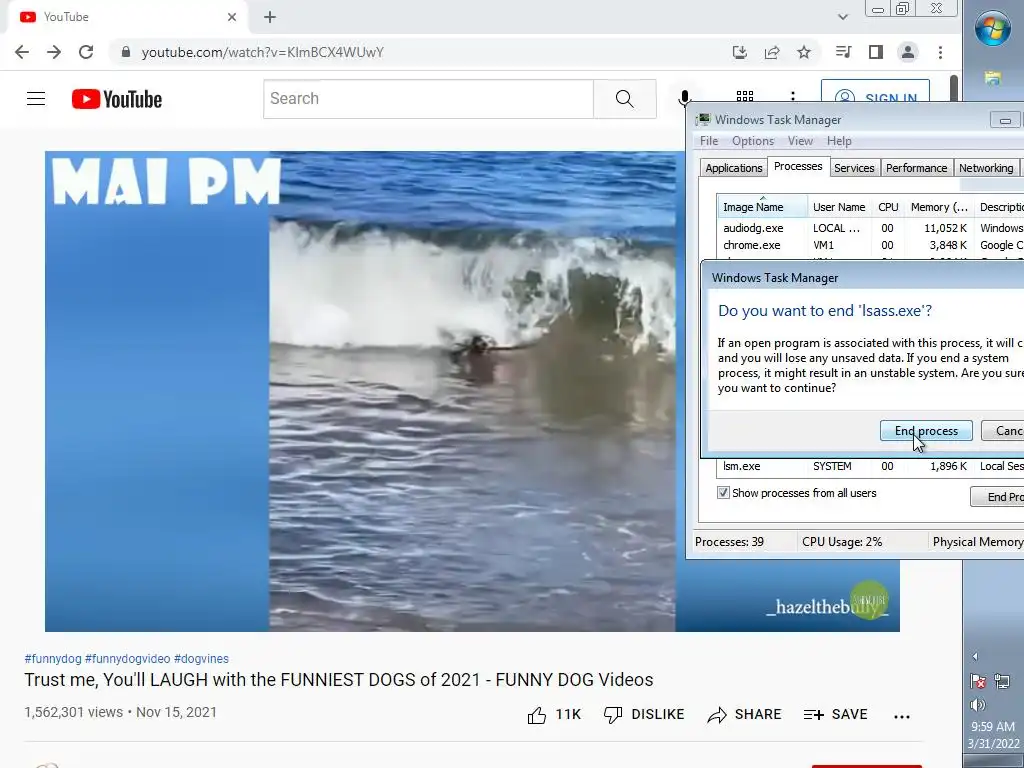Screen dimensions: 1024x768
Task: Sort by Memory column header
Action: point(939,207)
